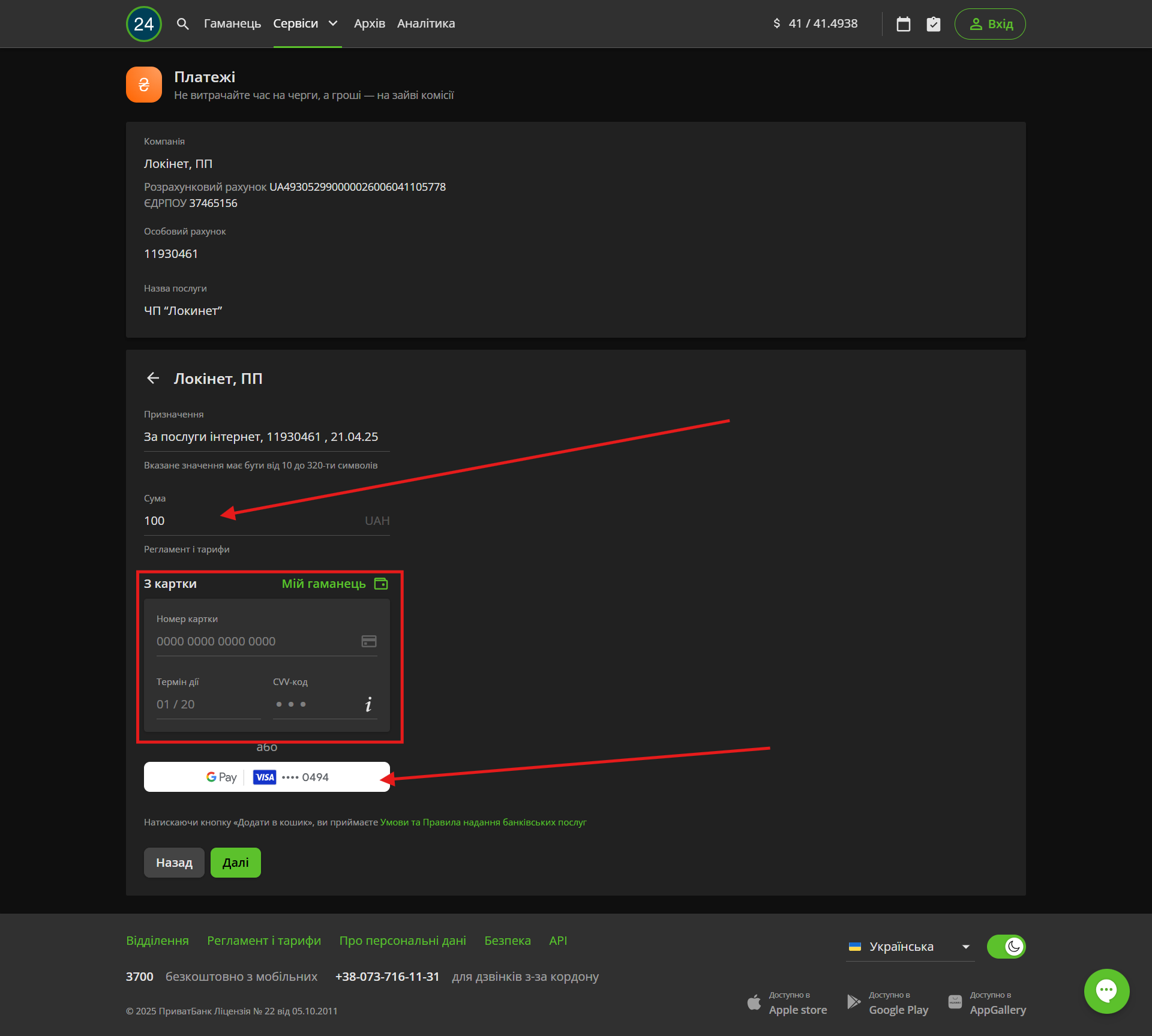Open the Безпека footer link
The height and width of the screenshot is (1036, 1152).
tap(508, 941)
